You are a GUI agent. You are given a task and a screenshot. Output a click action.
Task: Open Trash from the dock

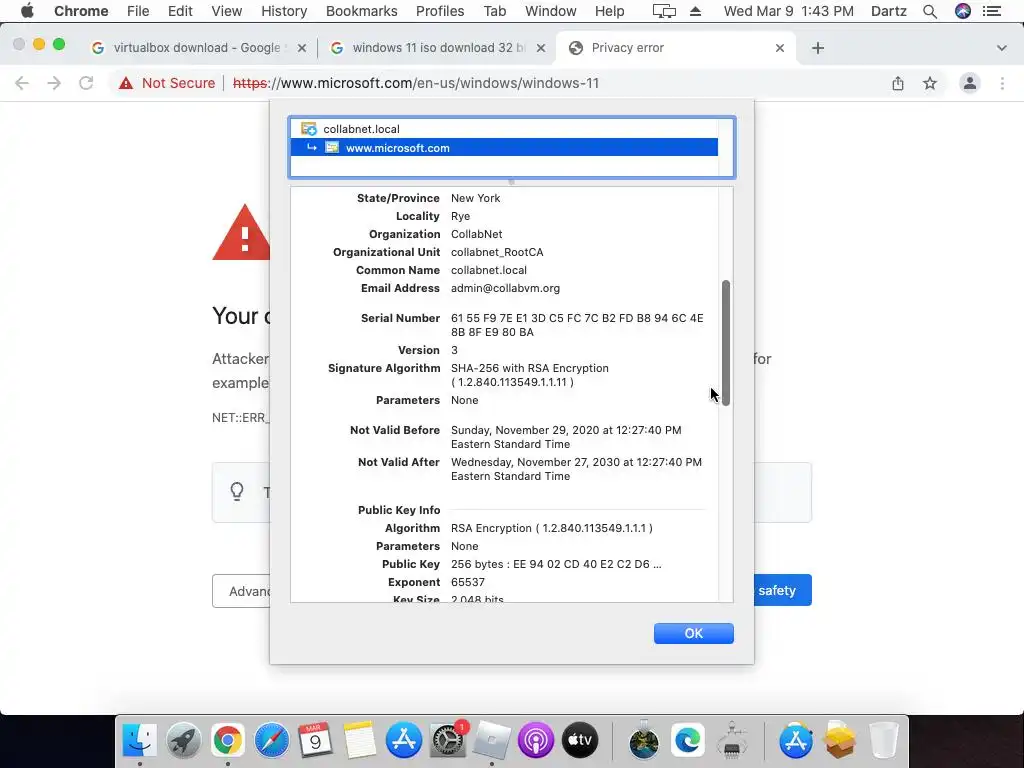(x=884, y=740)
